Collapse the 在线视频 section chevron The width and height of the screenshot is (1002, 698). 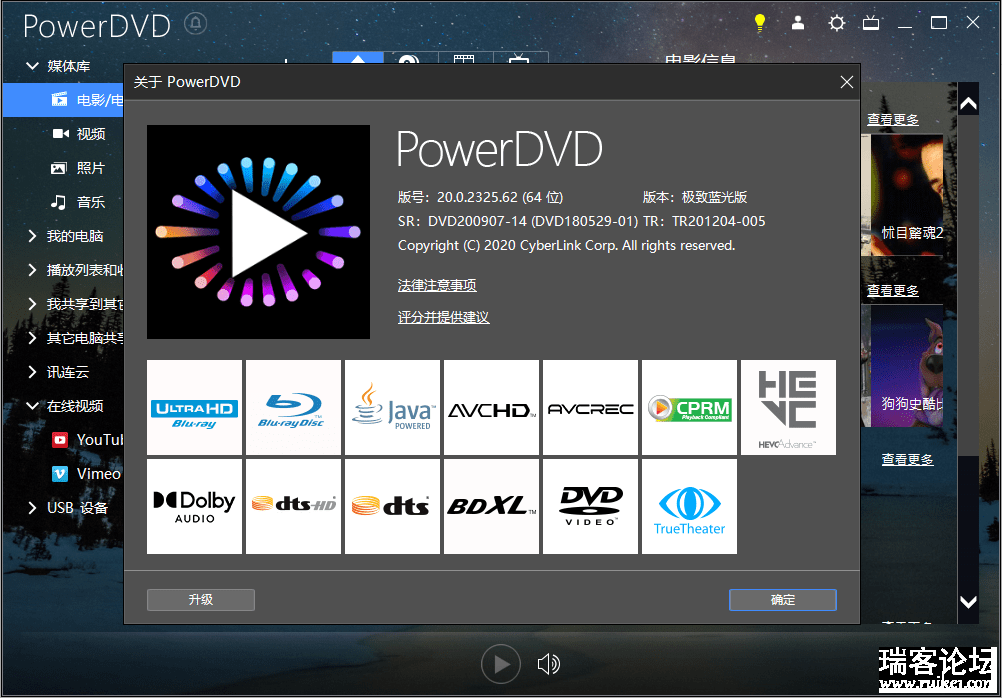(x=32, y=405)
